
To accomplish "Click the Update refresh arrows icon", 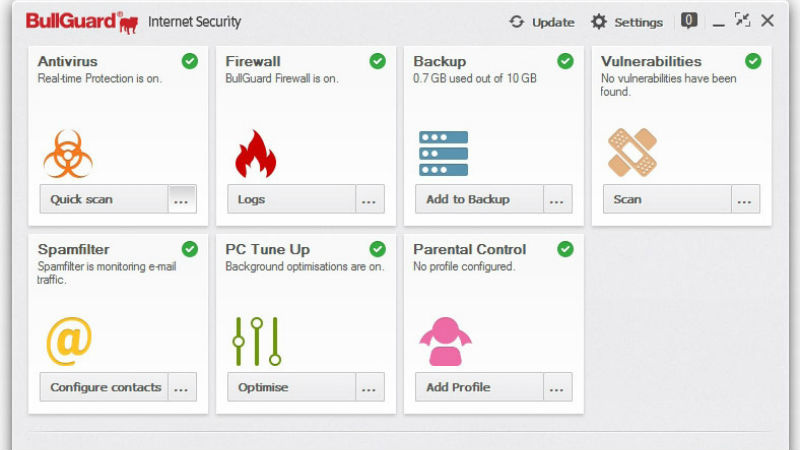I will [516, 22].
